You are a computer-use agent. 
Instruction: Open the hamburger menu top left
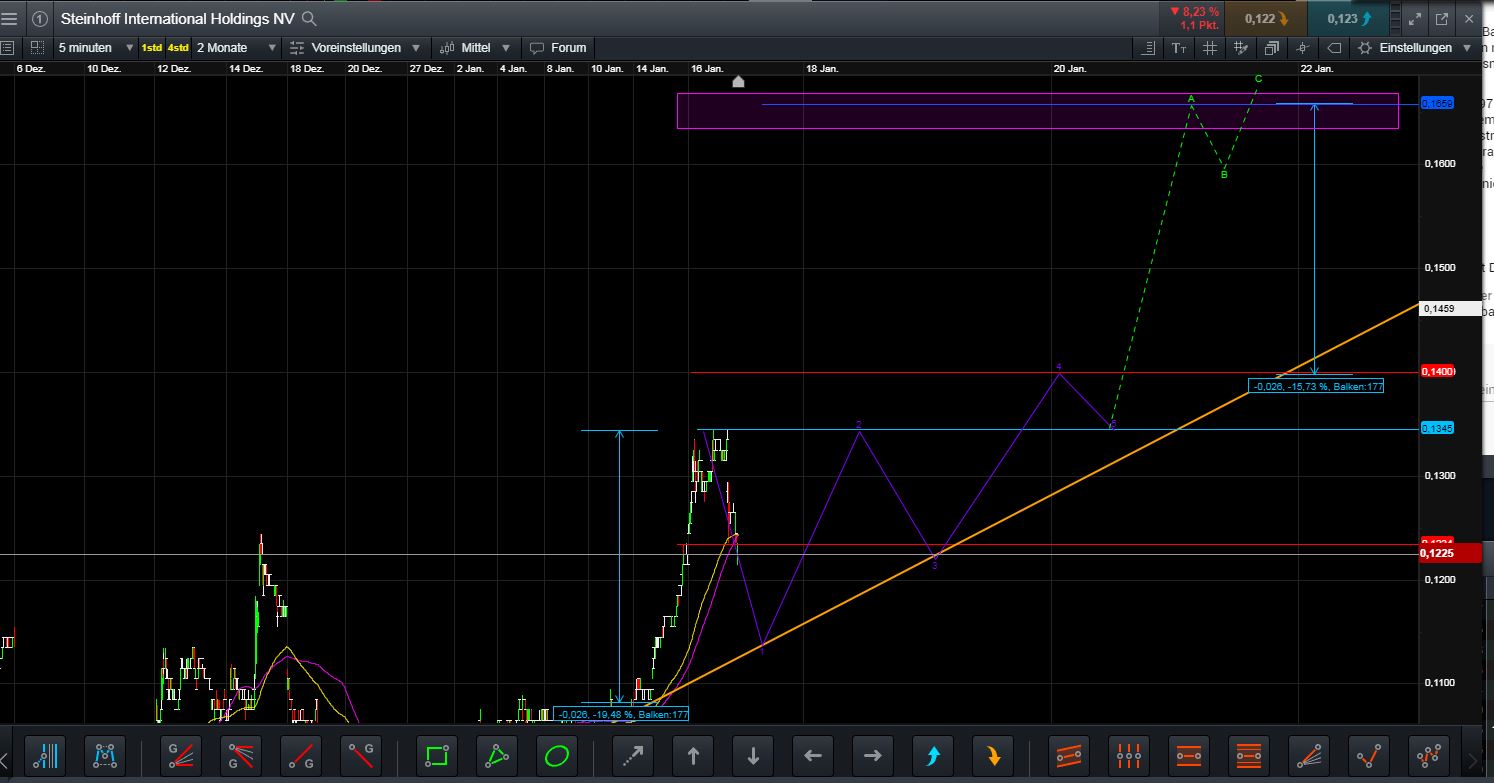point(11,17)
